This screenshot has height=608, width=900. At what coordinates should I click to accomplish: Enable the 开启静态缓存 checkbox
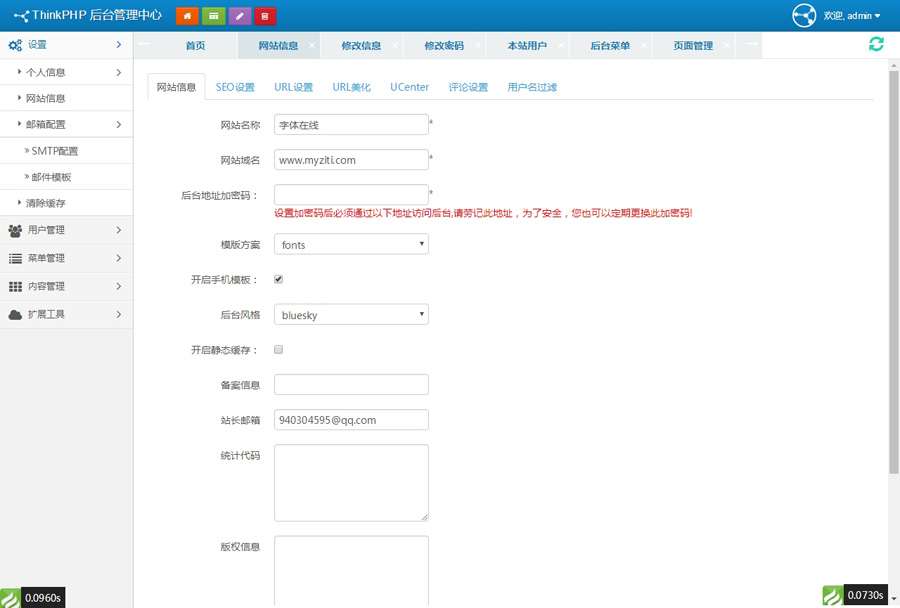point(279,350)
